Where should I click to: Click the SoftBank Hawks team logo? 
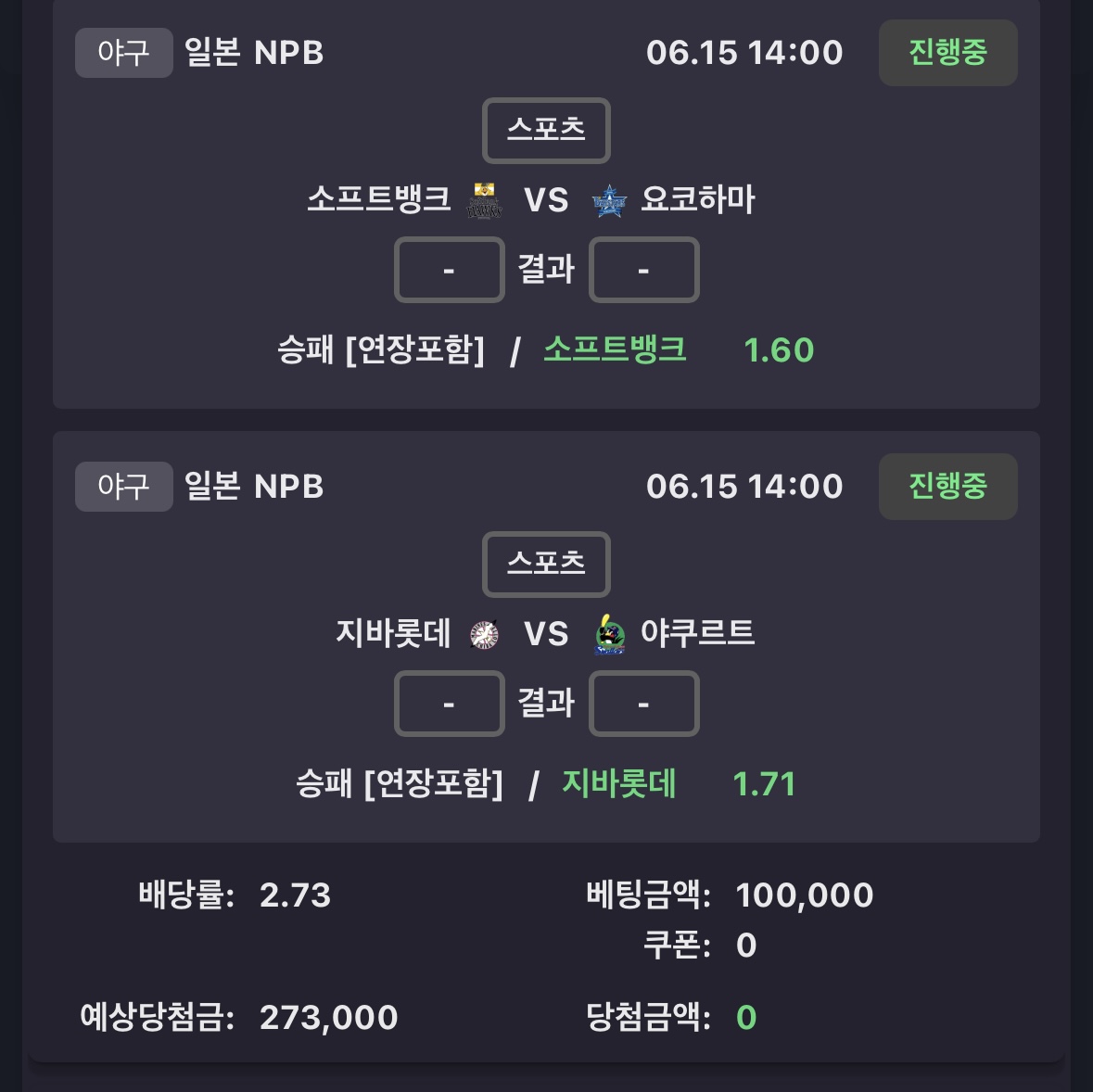click(x=484, y=201)
